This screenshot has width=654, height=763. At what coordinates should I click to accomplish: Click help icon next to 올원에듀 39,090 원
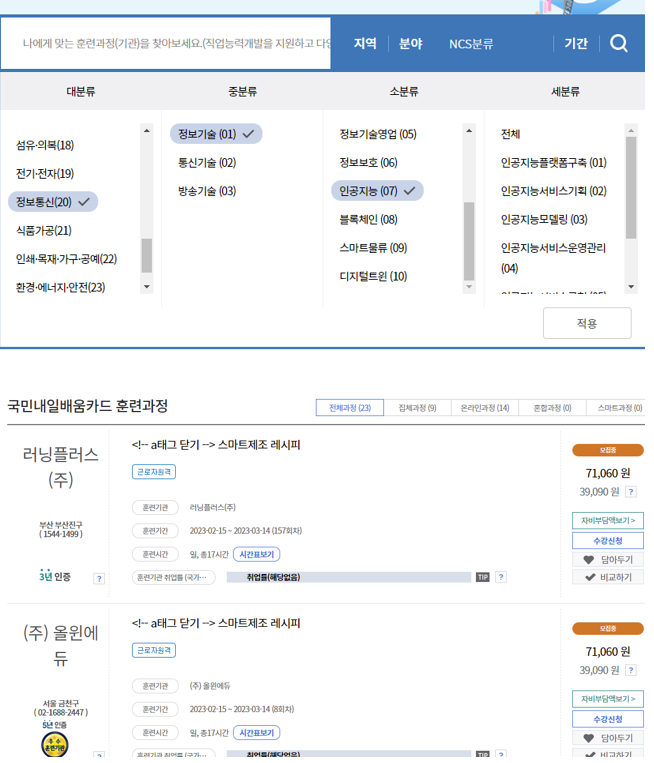pyautogui.click(x=631, y=670)
